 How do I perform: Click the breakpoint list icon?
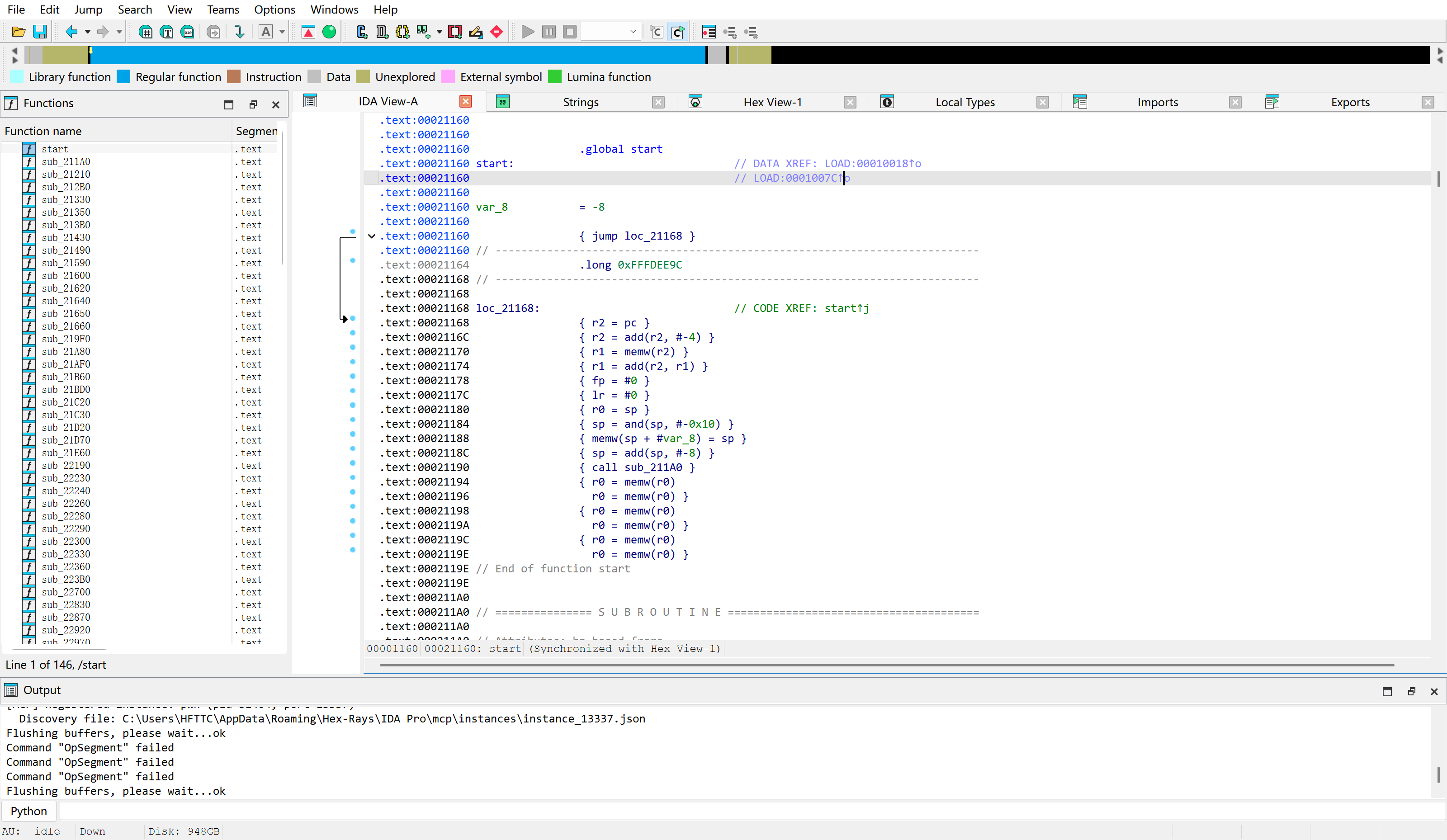coord(709,32)
